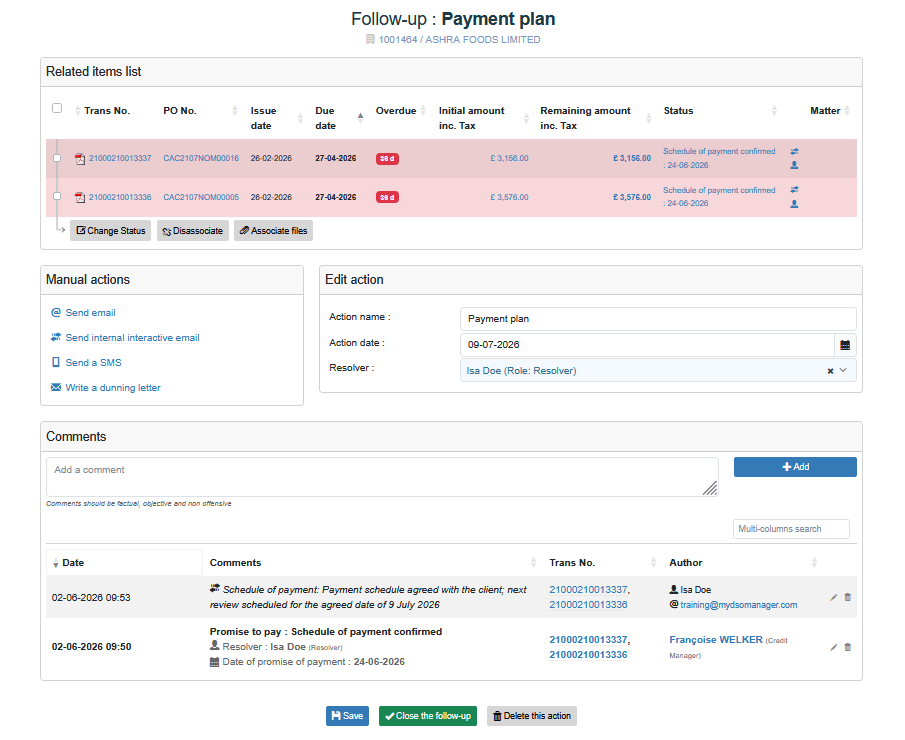Open status link for £3,156.00 invoice

pyautogui.click(x=719, y=158)
